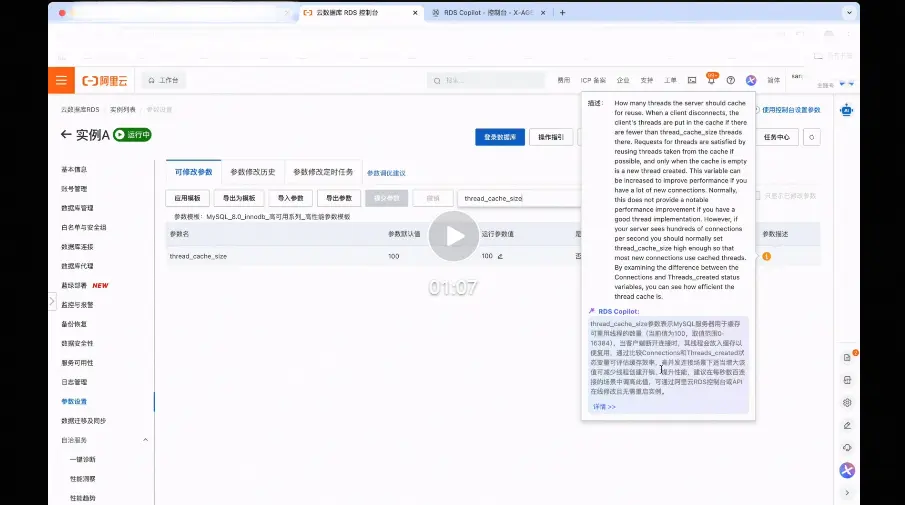Click the orange parameter description info icon
The height and width of the screenshot is (505, 905).
[766, 256]
